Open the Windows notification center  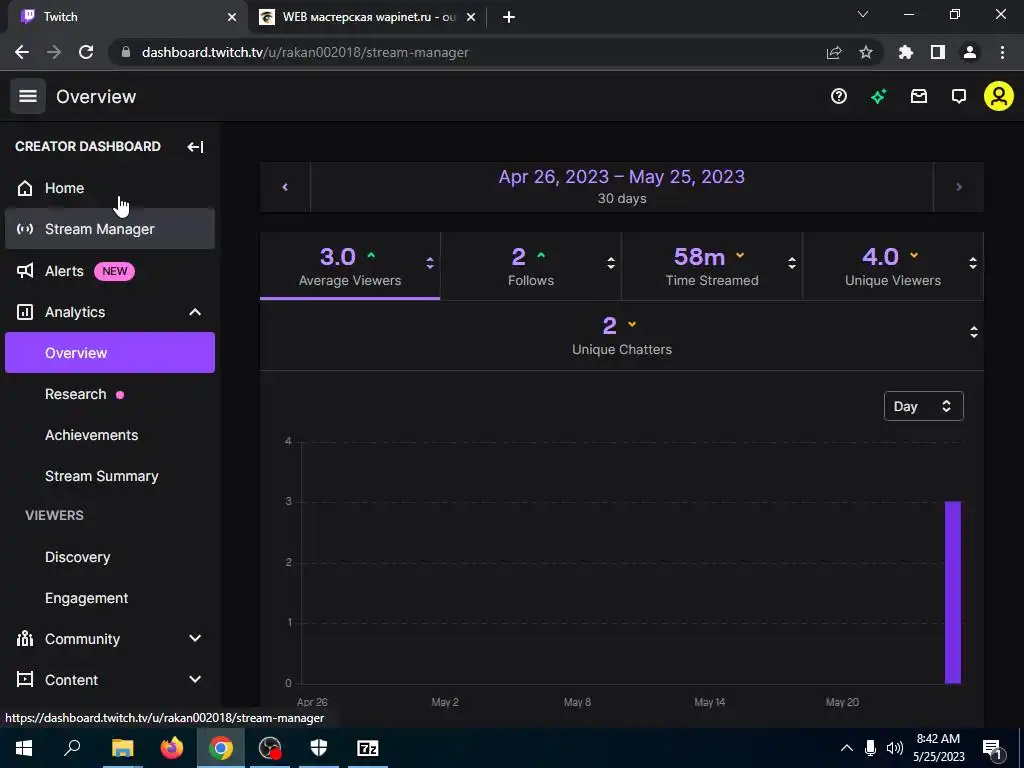click(x=993, y=748)
